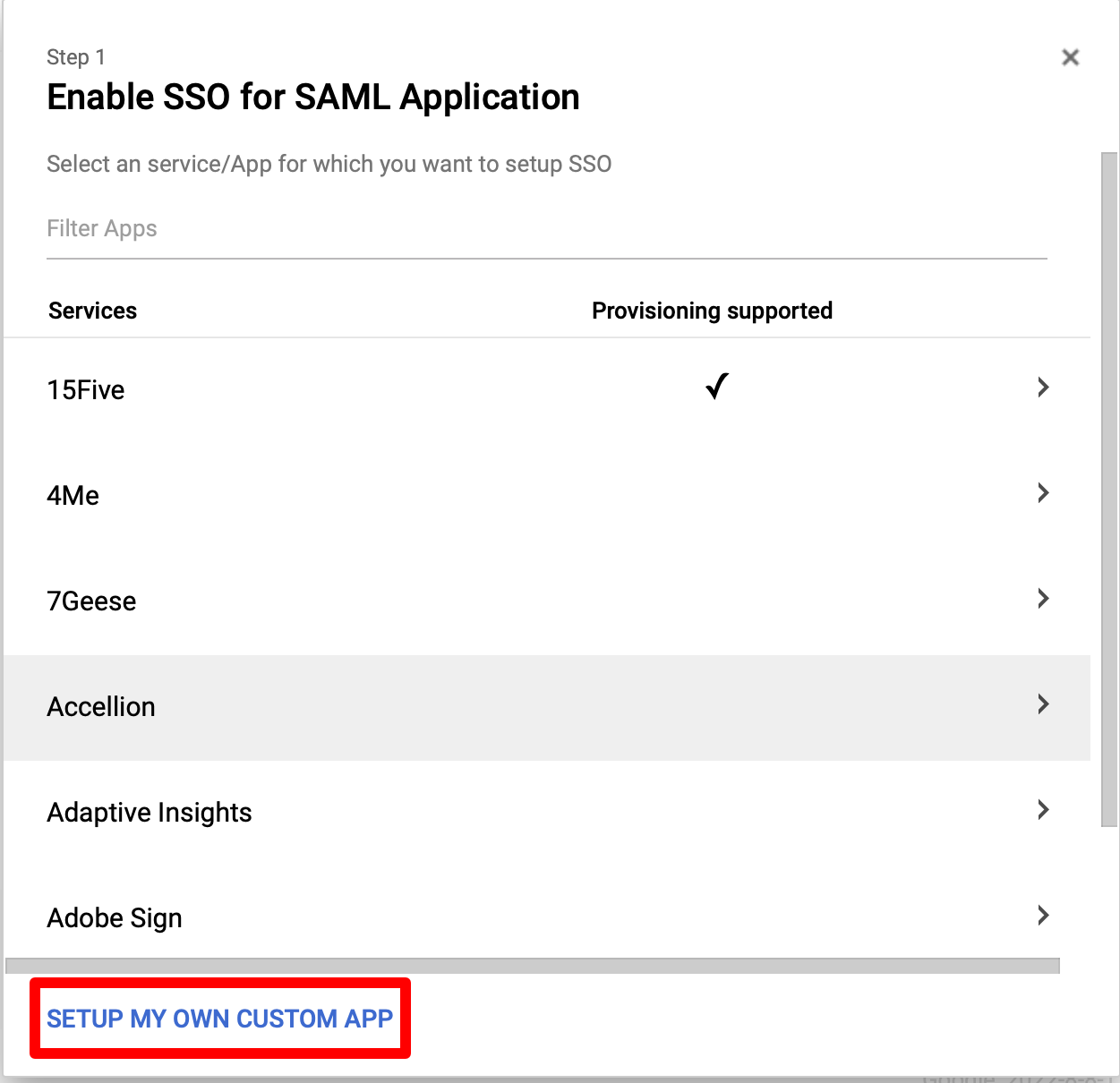
Task: Select the 4Me service name
Action: click(73, 496)
